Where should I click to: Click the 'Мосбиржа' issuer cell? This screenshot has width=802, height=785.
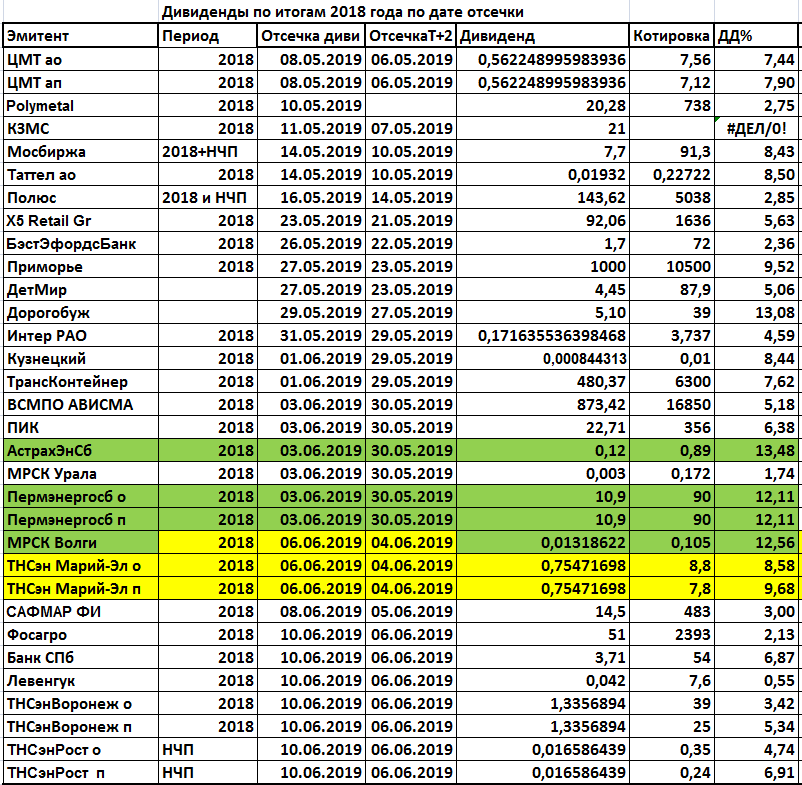[81, 151]
